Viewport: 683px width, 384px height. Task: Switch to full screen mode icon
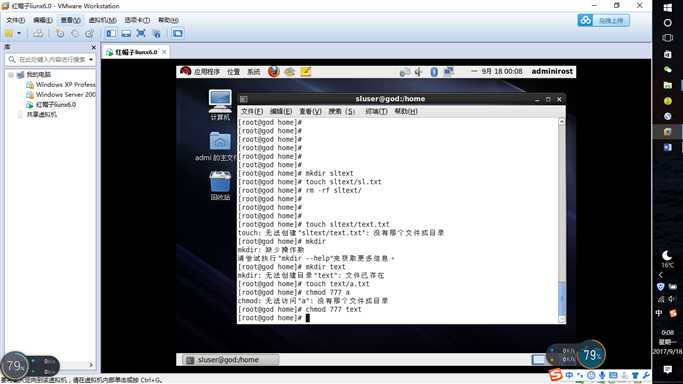pyautogui.click(x=141, y=34)
